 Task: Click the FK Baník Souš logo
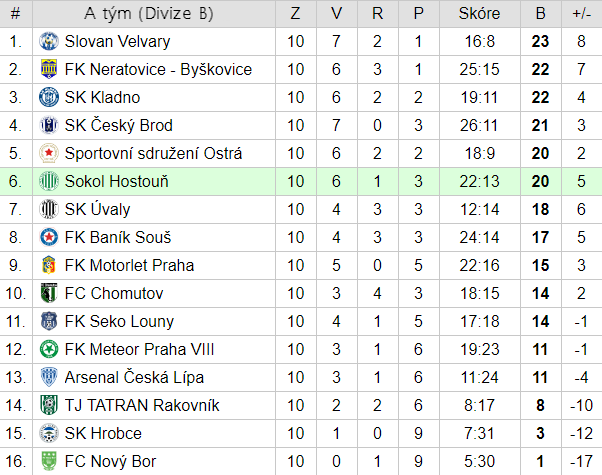point(49,238)
